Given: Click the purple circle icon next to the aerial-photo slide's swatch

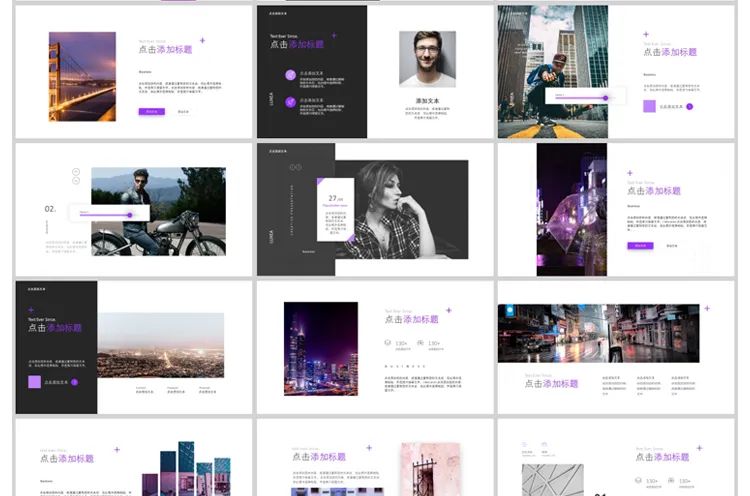Looking at the screenshot, I should tap(74, 382).
